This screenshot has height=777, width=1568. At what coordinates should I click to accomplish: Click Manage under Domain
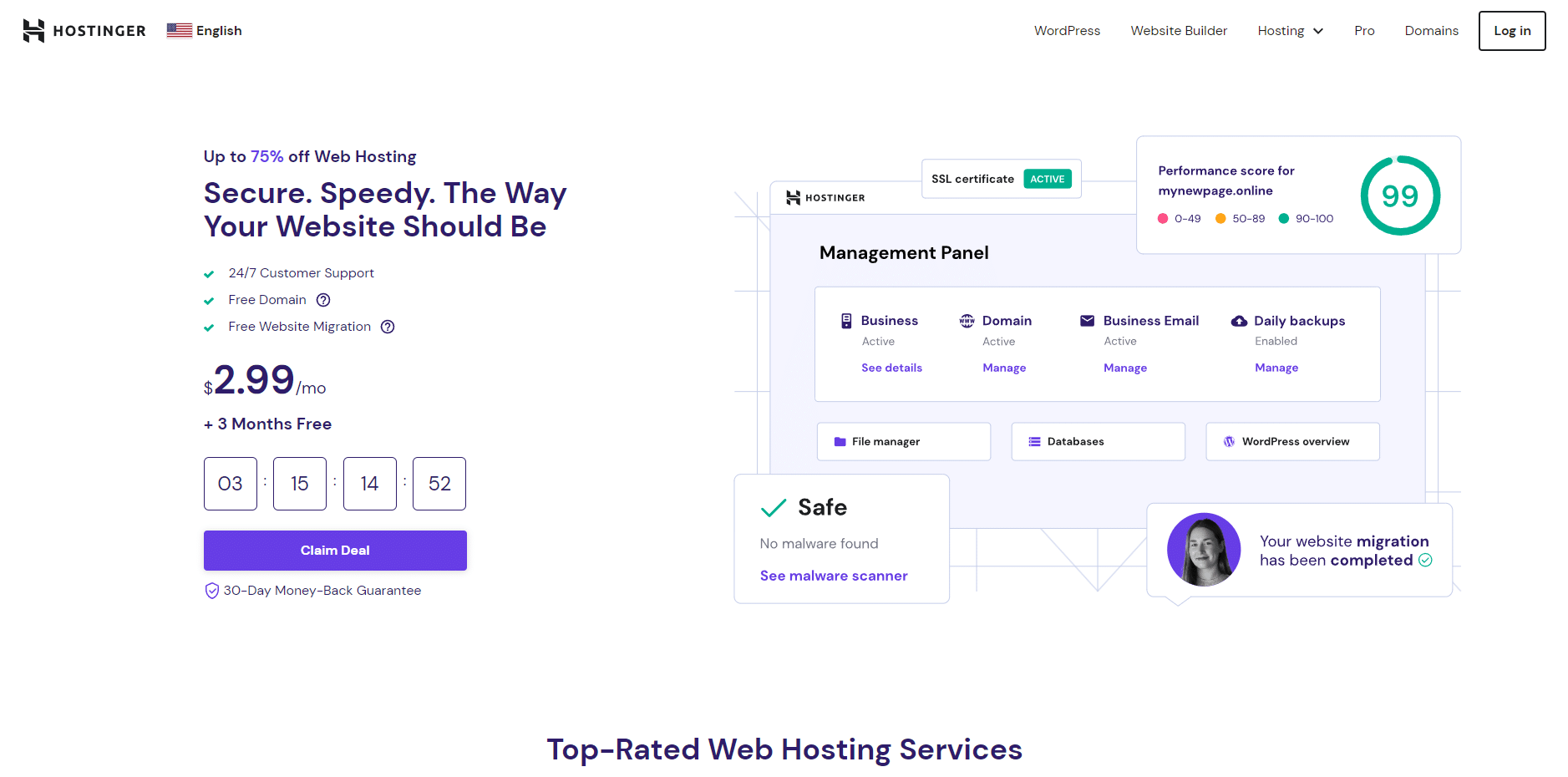click(x=1004, y=368)
